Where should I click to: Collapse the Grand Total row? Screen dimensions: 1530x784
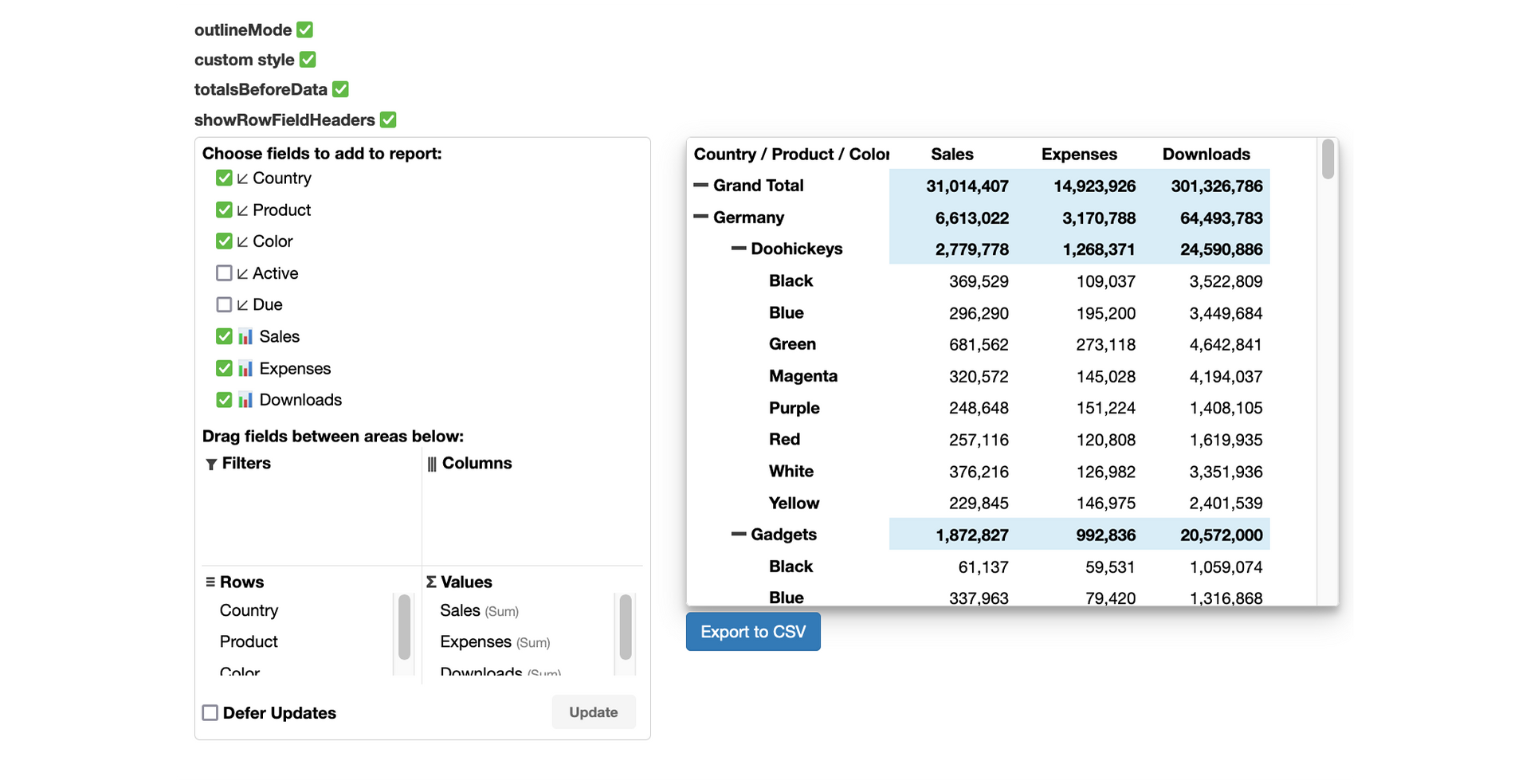pyautogui.click(x=700, y=185)
